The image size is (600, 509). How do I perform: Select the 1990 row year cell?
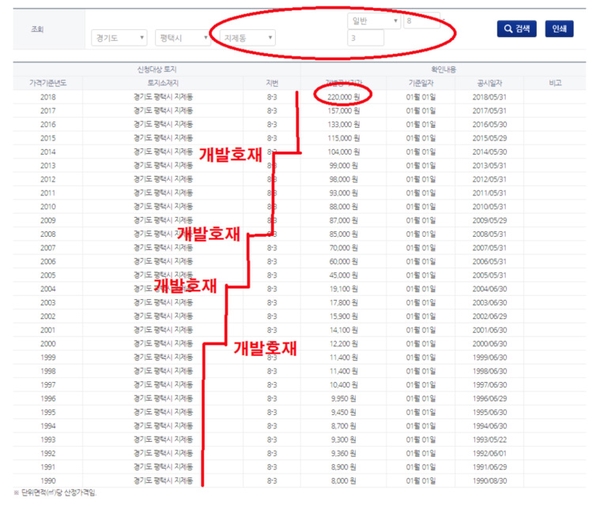coord(48,479)
